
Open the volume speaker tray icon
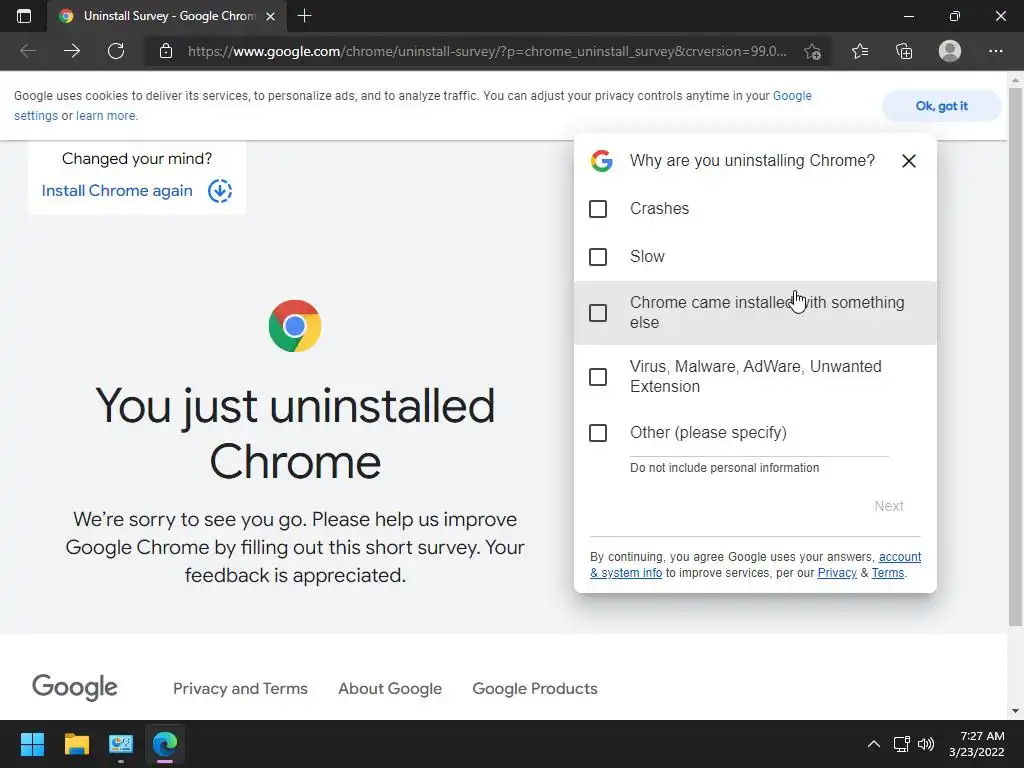[x=926, y=744]
